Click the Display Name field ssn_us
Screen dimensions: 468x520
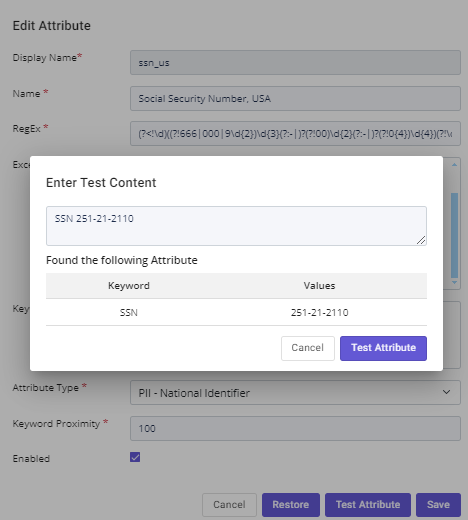295,63
